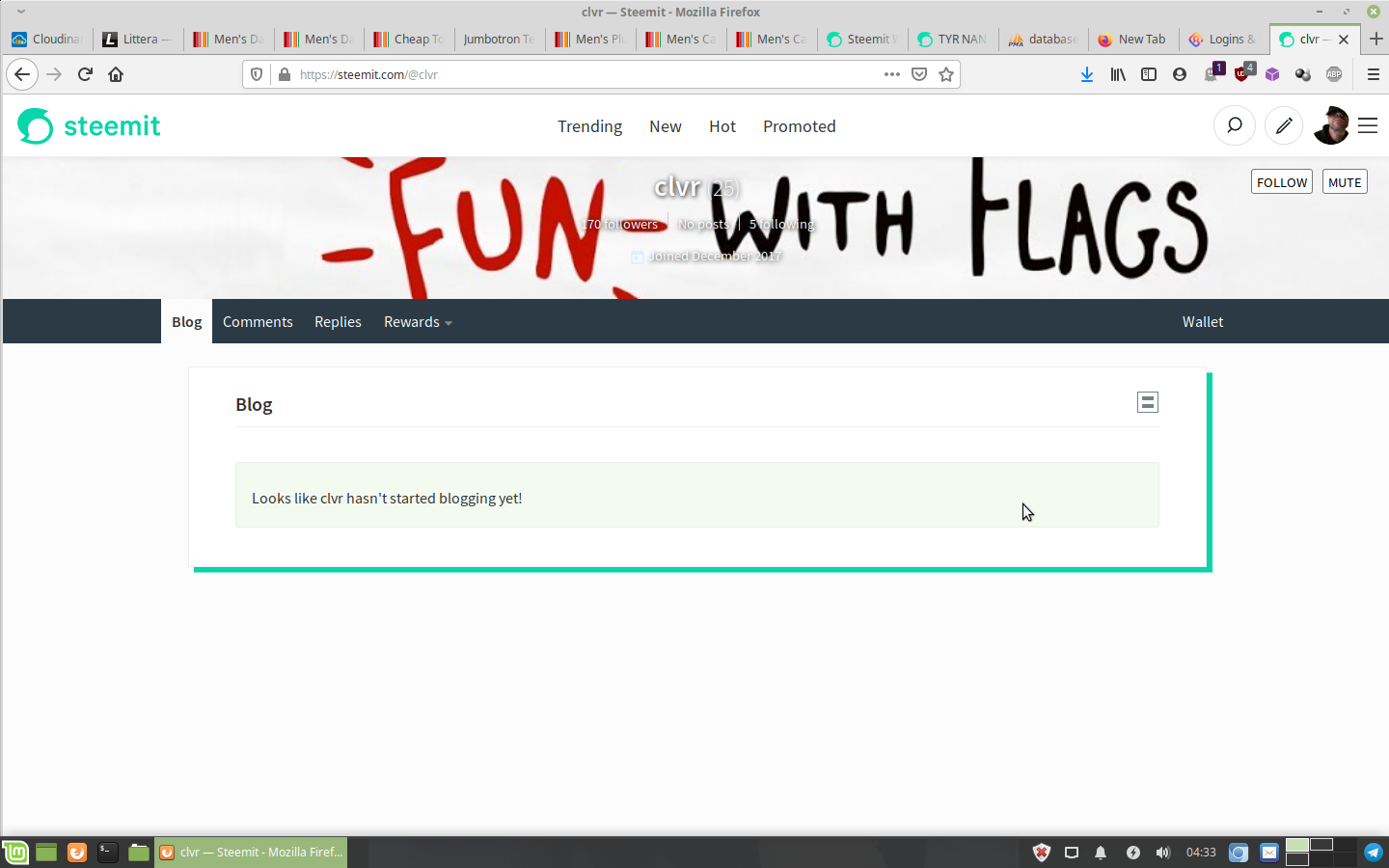Open the Steemit search icon

coord(1234,125)
